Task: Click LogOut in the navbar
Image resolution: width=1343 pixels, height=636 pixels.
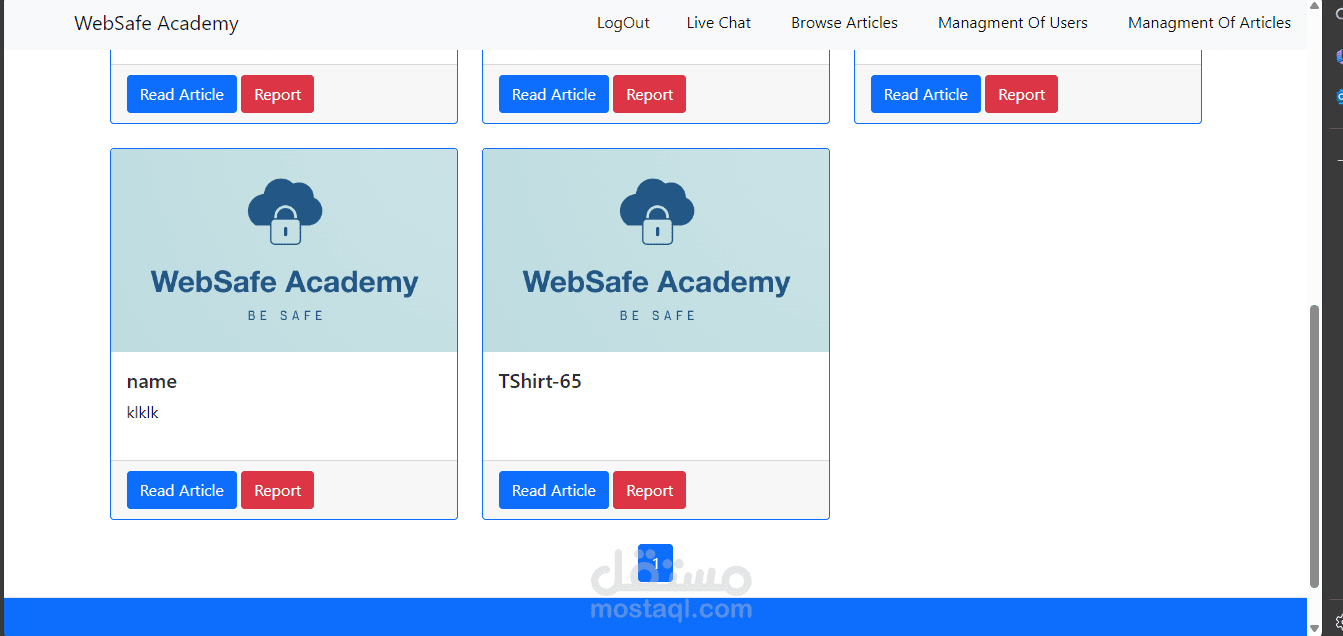Action: pos(623,23)
